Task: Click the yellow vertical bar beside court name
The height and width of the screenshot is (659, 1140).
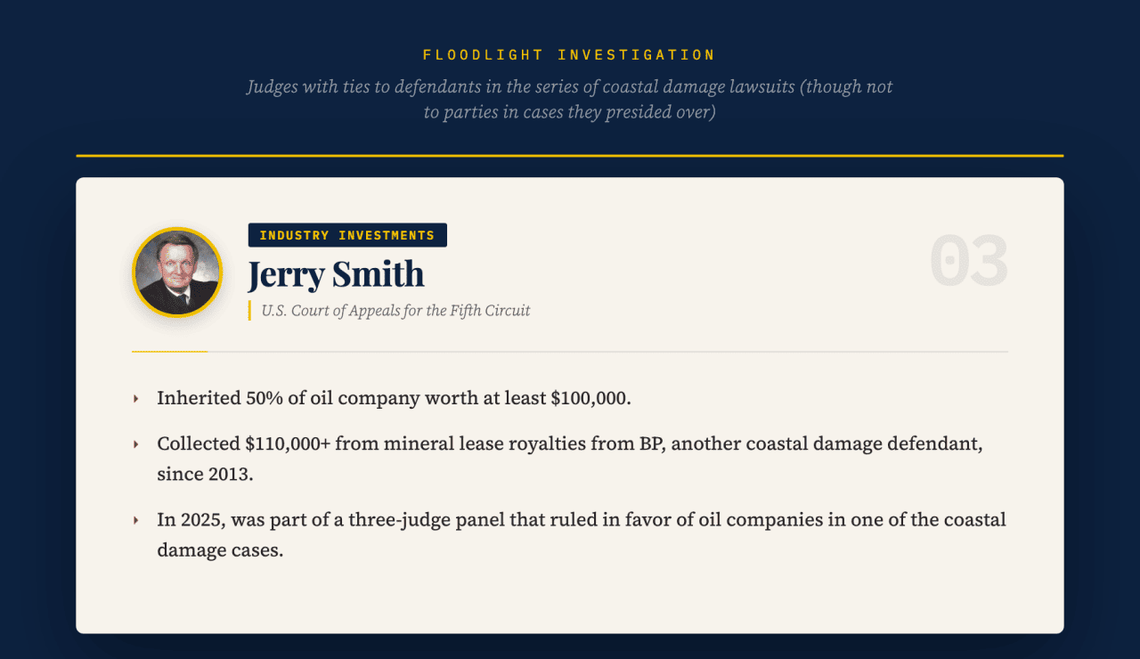Action: click(249, 311)
